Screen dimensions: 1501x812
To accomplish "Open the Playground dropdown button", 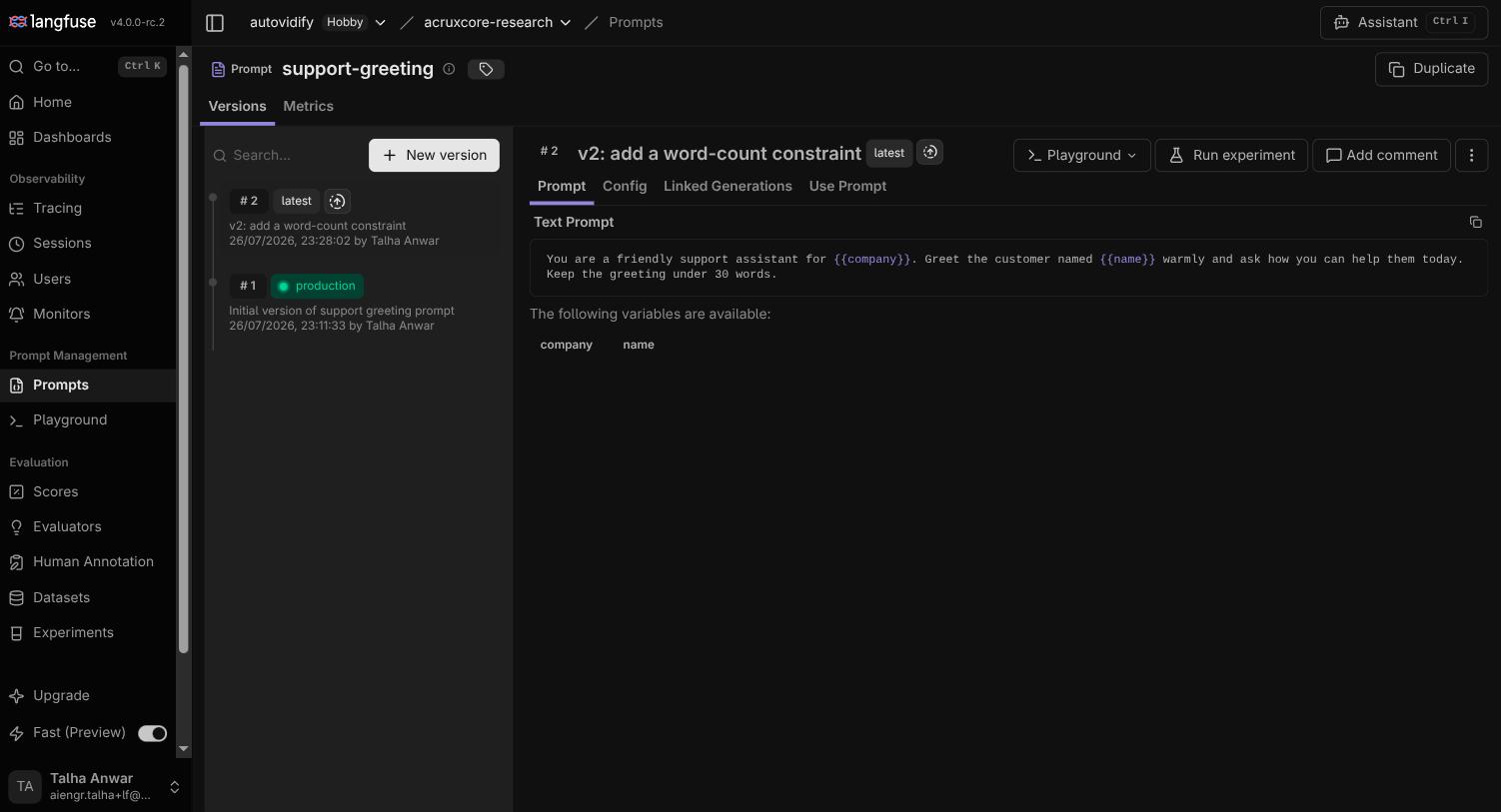I will (x=1082, y=155).
